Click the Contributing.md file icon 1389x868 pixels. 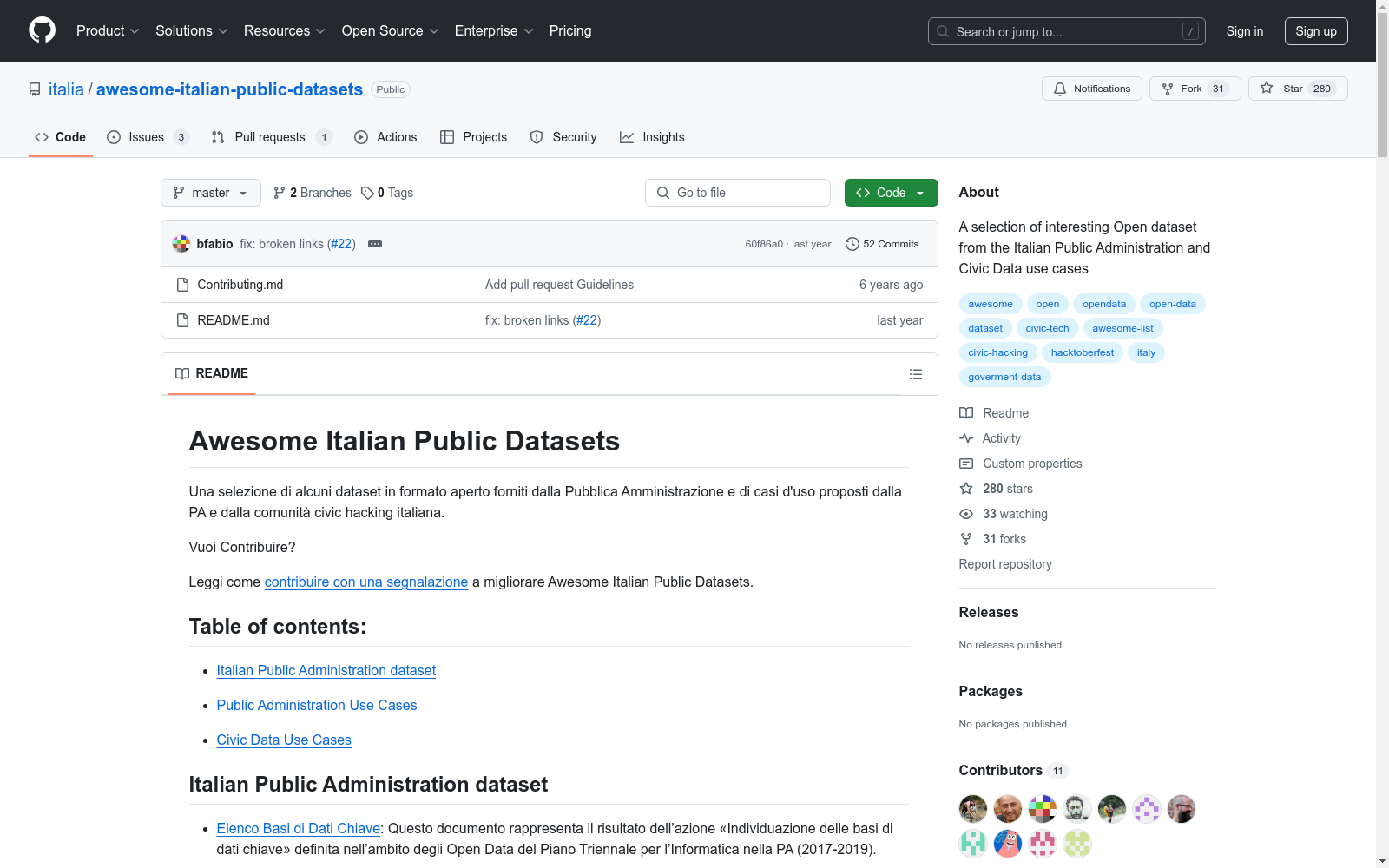tap(182, 285)
